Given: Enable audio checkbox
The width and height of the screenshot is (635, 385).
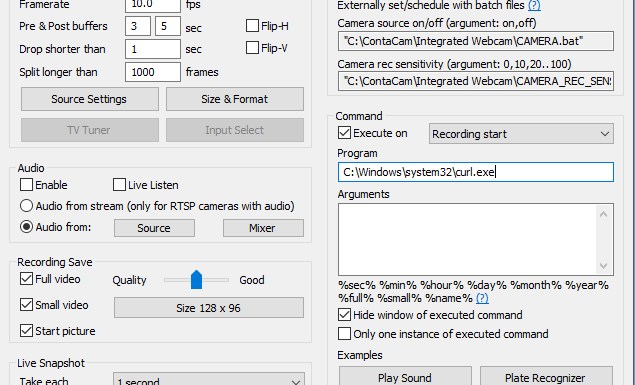Looking at the screenshot, I should [26, 185].
